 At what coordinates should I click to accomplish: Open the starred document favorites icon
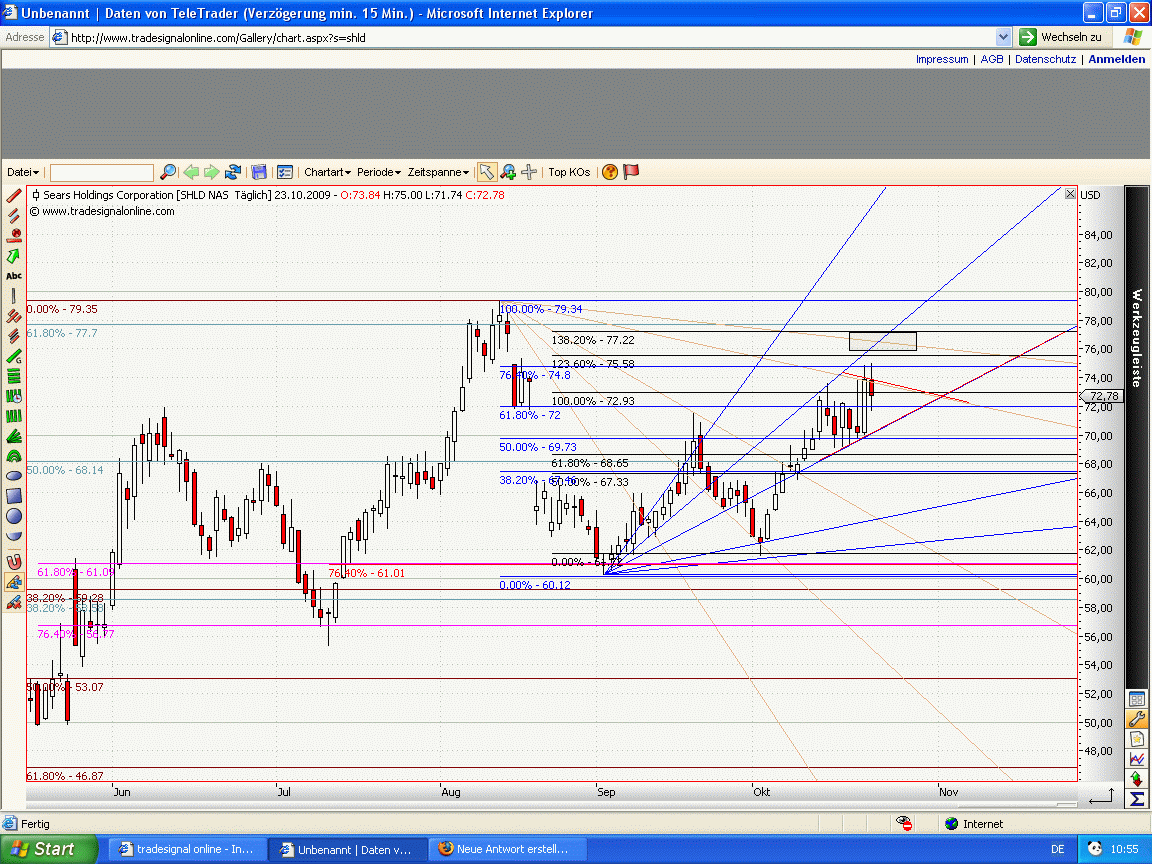click(1137, 739)
